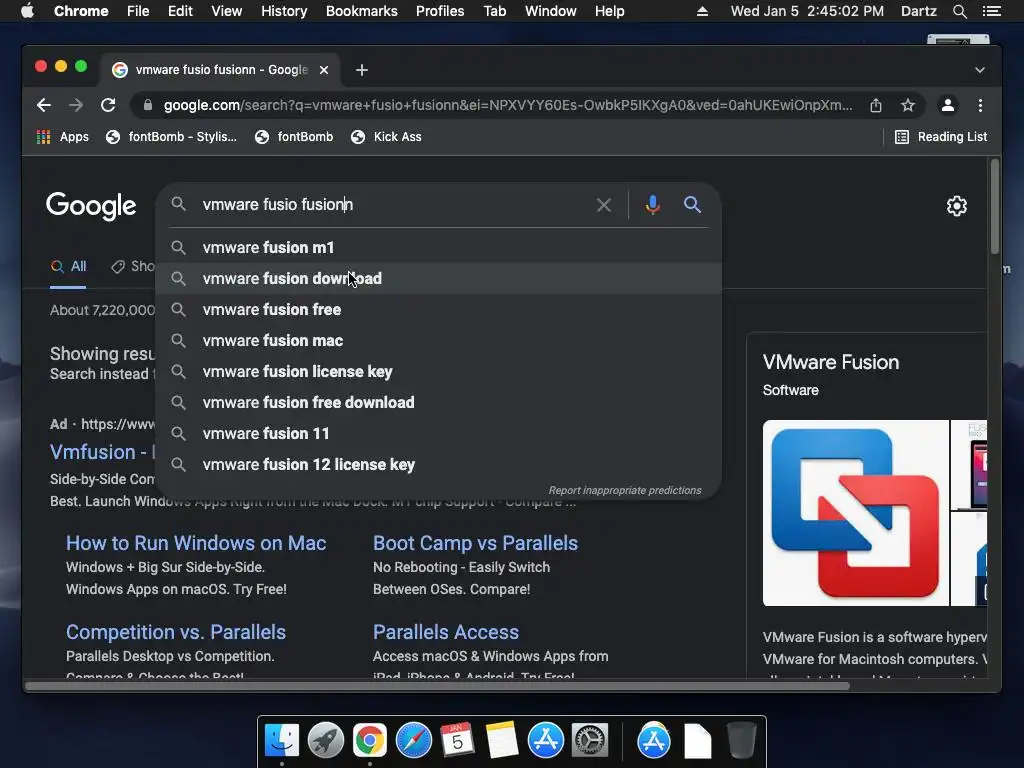The width and height of the screenshot is (1024, 768).
Task: Open the Window menu
Action: 551,11
